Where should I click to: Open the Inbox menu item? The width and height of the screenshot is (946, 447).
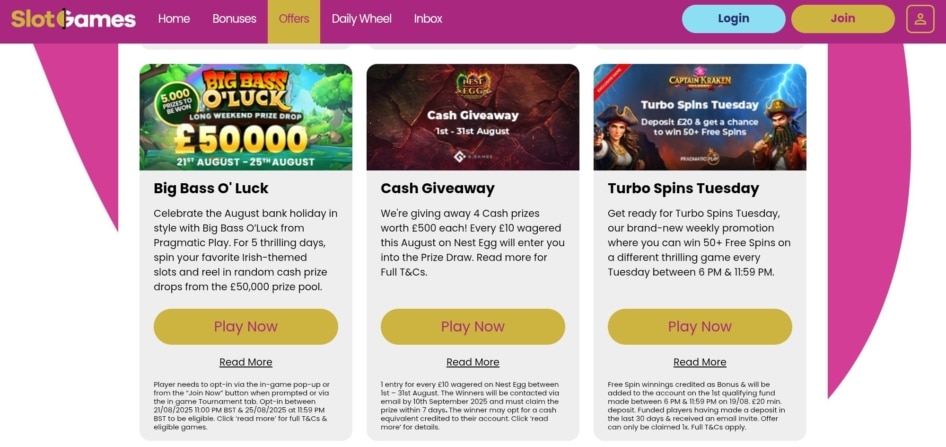tap(428, 19)
